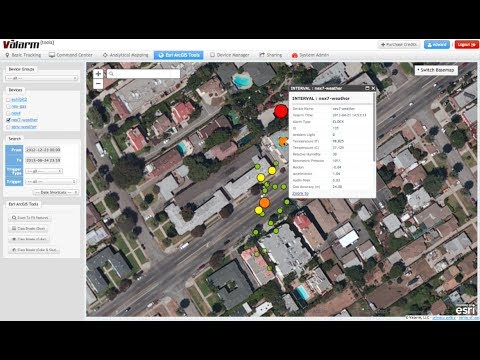Select the Esri ArcGIS Tools tab
The width and height of the screenshot is (480, 360).
pos(179,55)
